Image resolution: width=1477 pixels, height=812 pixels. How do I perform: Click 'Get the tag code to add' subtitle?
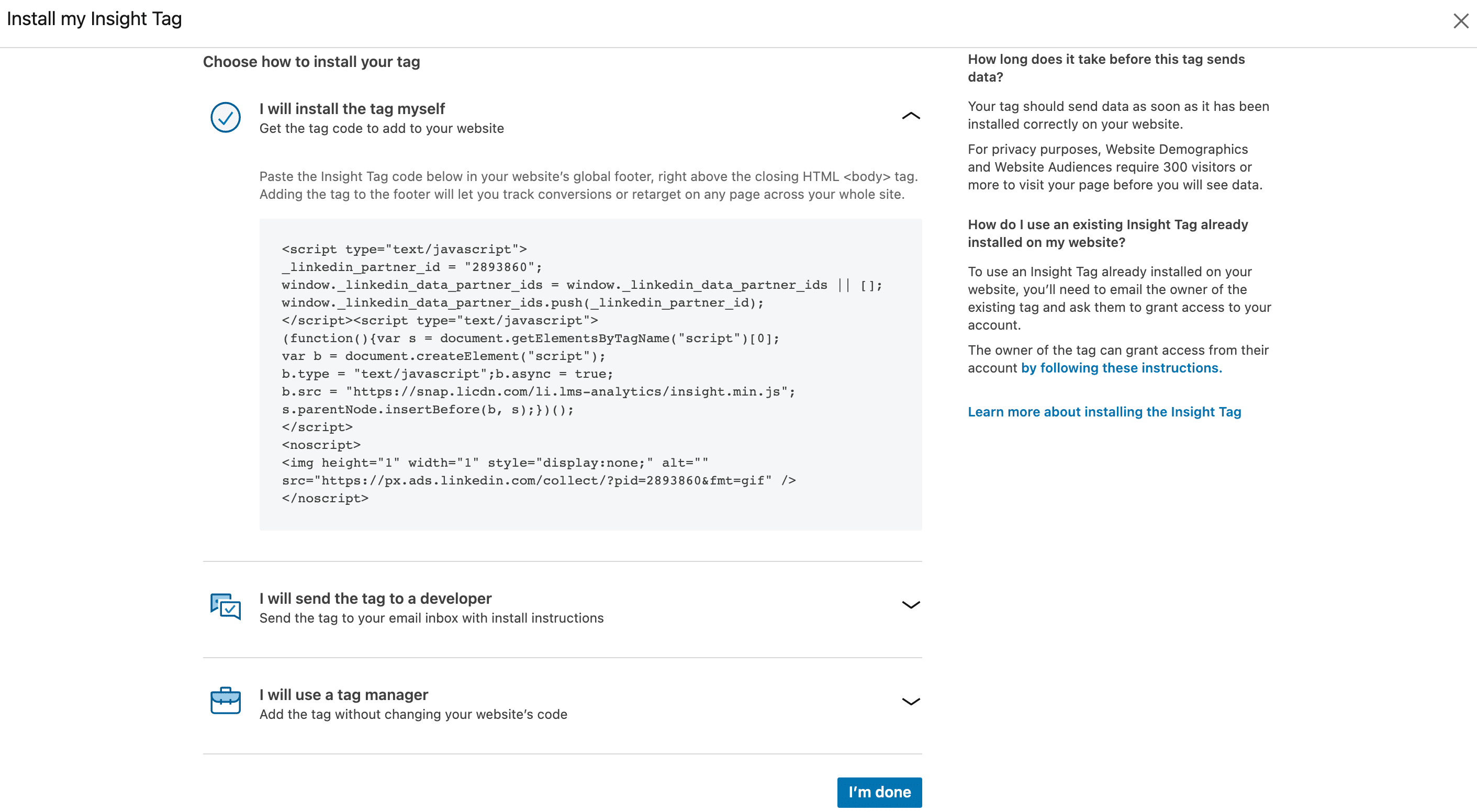(x=382, y=128)
